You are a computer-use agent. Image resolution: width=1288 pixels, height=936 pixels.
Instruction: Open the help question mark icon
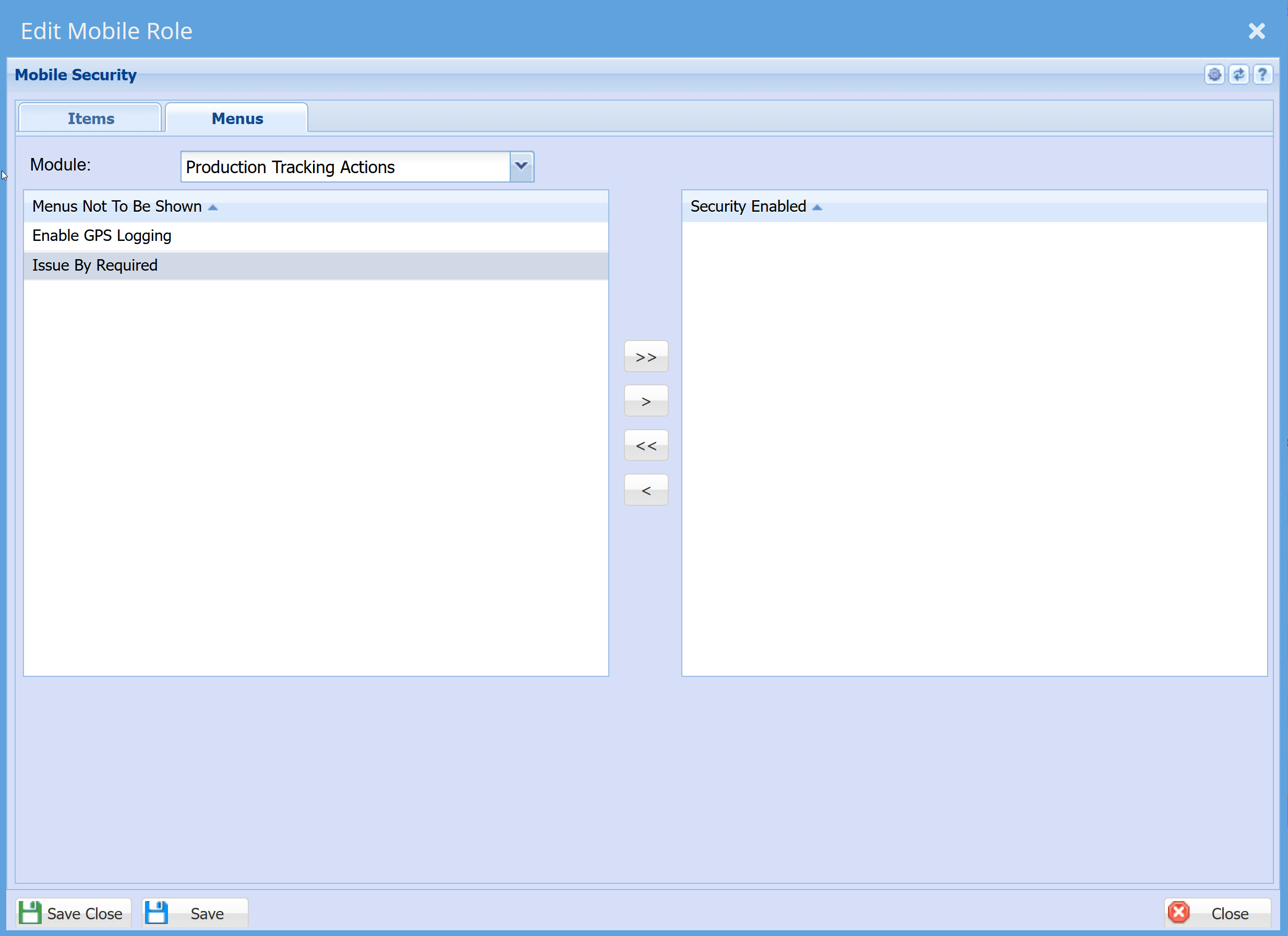(x=1262, y=75)
